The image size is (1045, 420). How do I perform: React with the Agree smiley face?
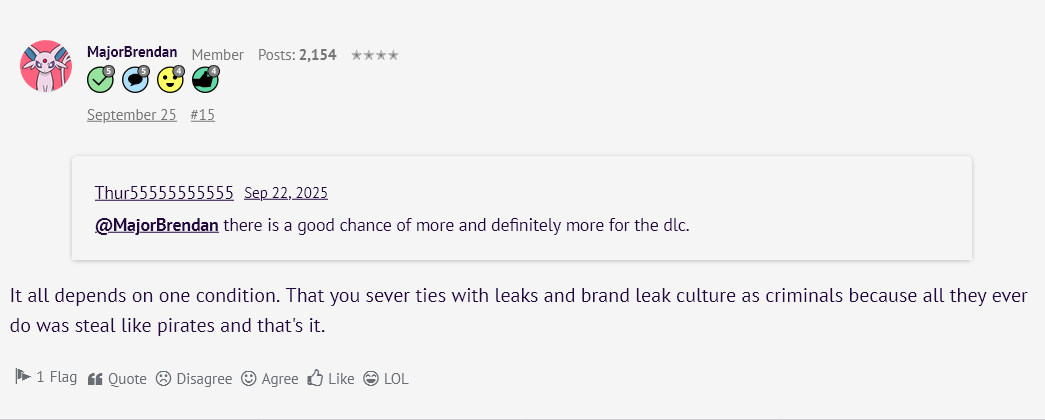(x=249, y=379)
